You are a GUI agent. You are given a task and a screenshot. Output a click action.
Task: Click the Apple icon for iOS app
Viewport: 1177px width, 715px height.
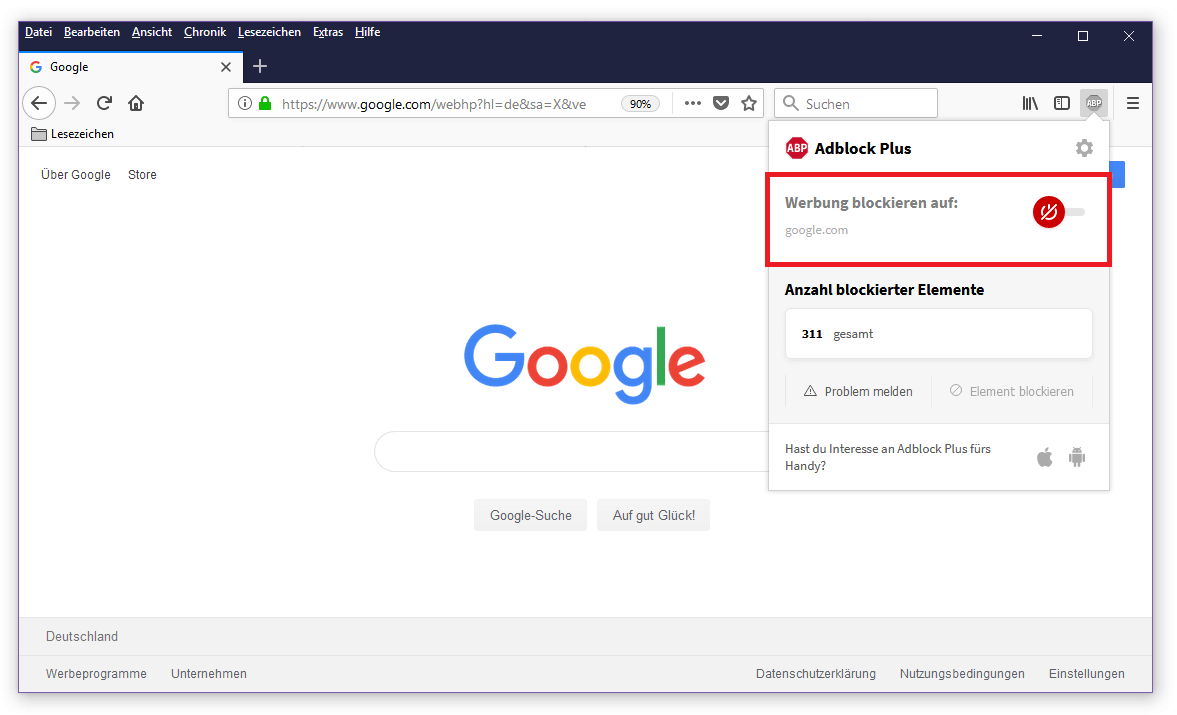tap(1045, 458)
